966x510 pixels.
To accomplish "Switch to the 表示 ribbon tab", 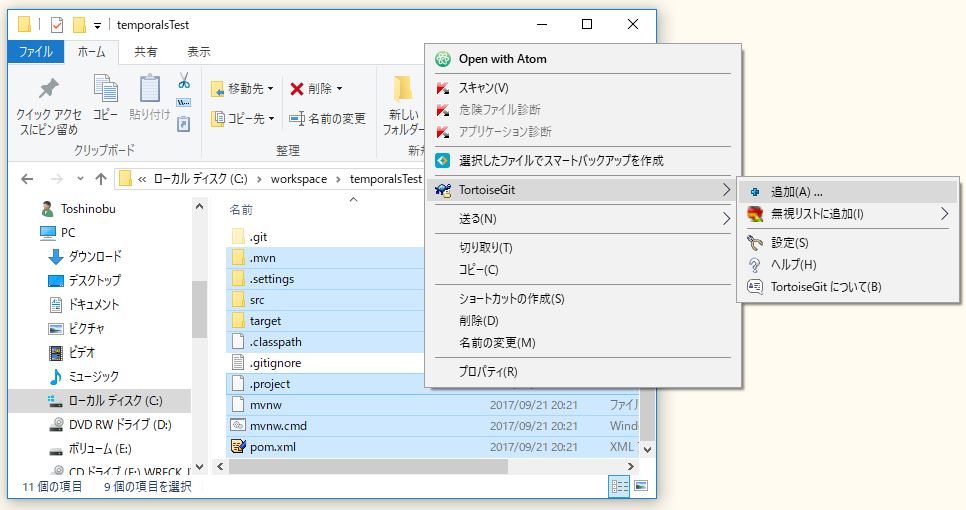I will coord(198,52).
